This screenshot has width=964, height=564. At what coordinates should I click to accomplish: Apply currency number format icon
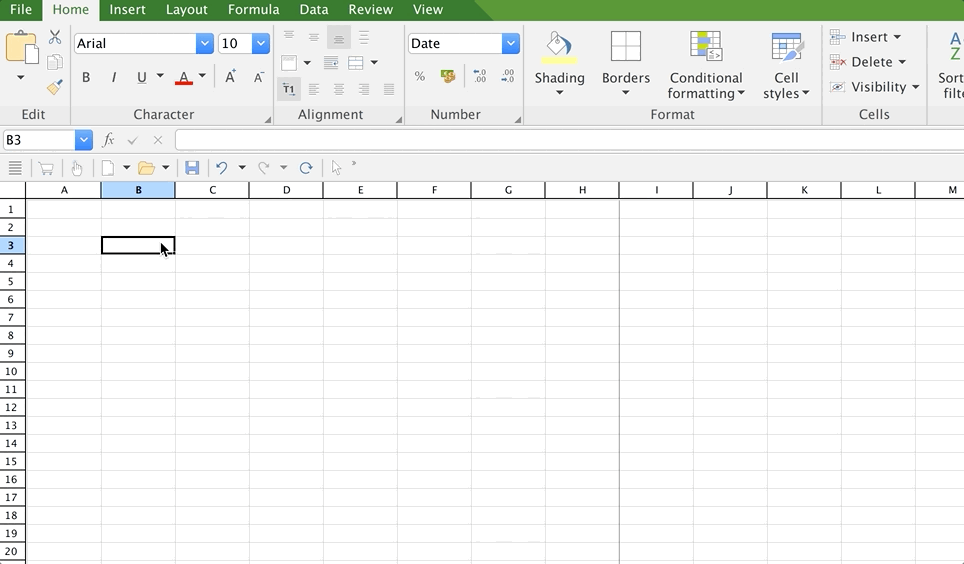pos(447,77)
